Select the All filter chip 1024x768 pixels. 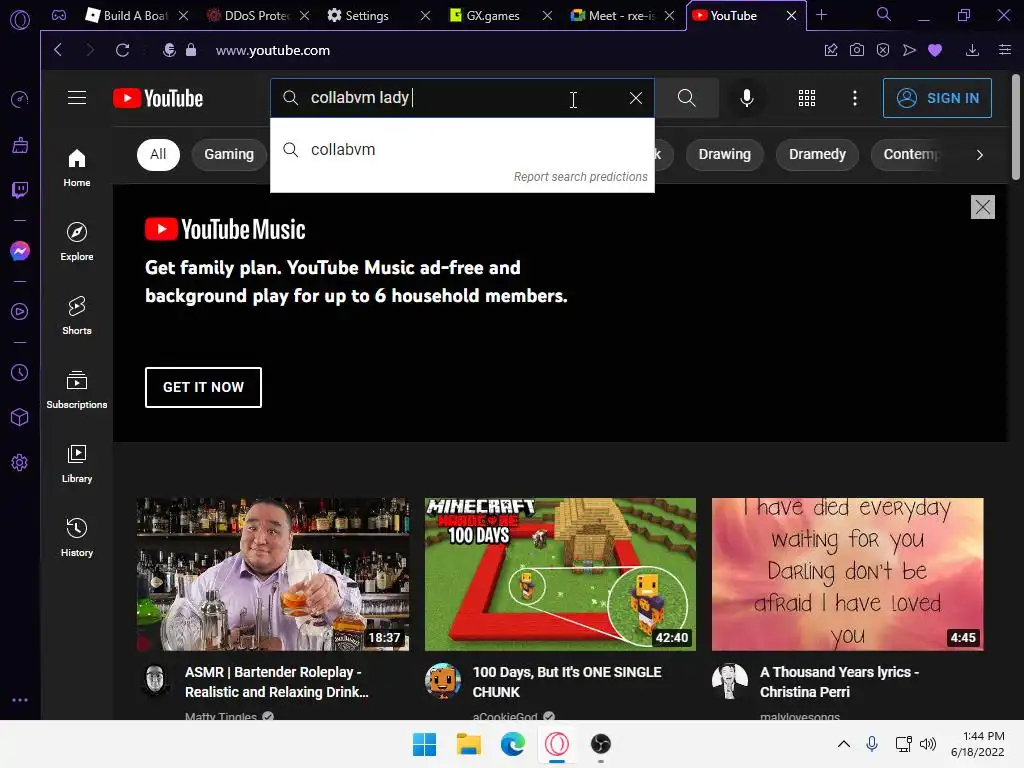pyautogui.click(x=158, y=155)
